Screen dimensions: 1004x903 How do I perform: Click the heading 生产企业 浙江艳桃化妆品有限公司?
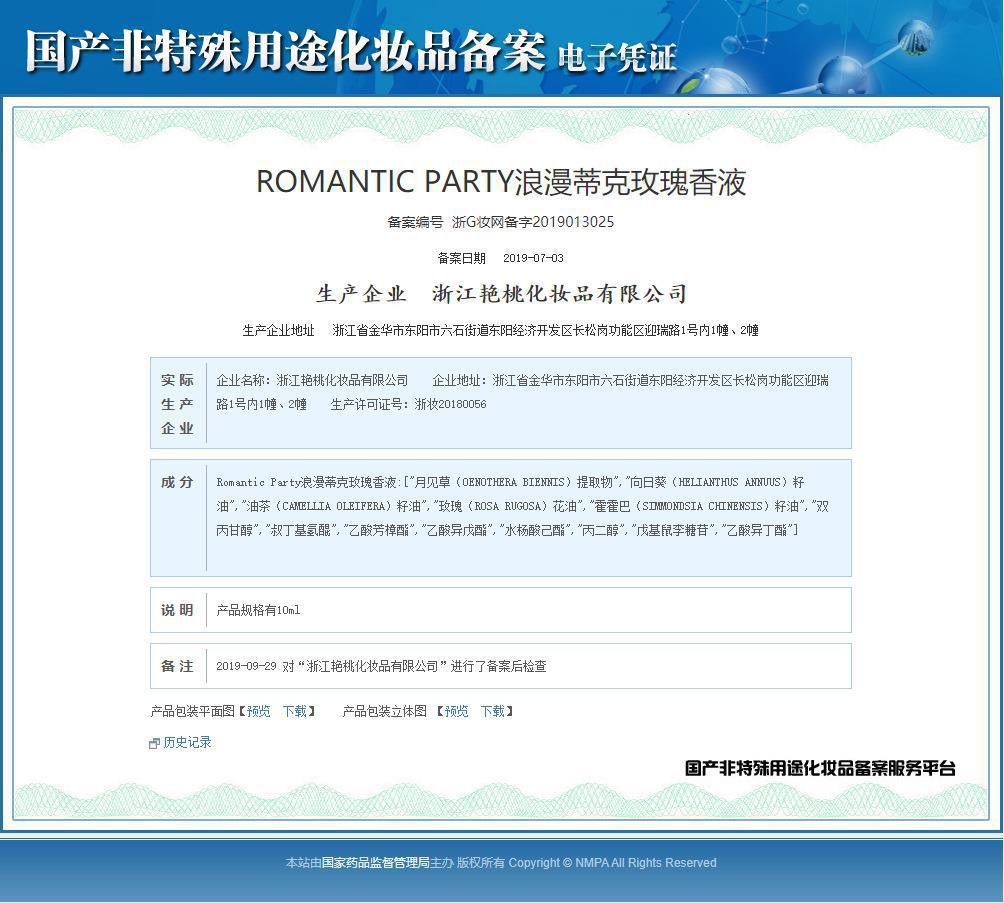tap(501, 293)
